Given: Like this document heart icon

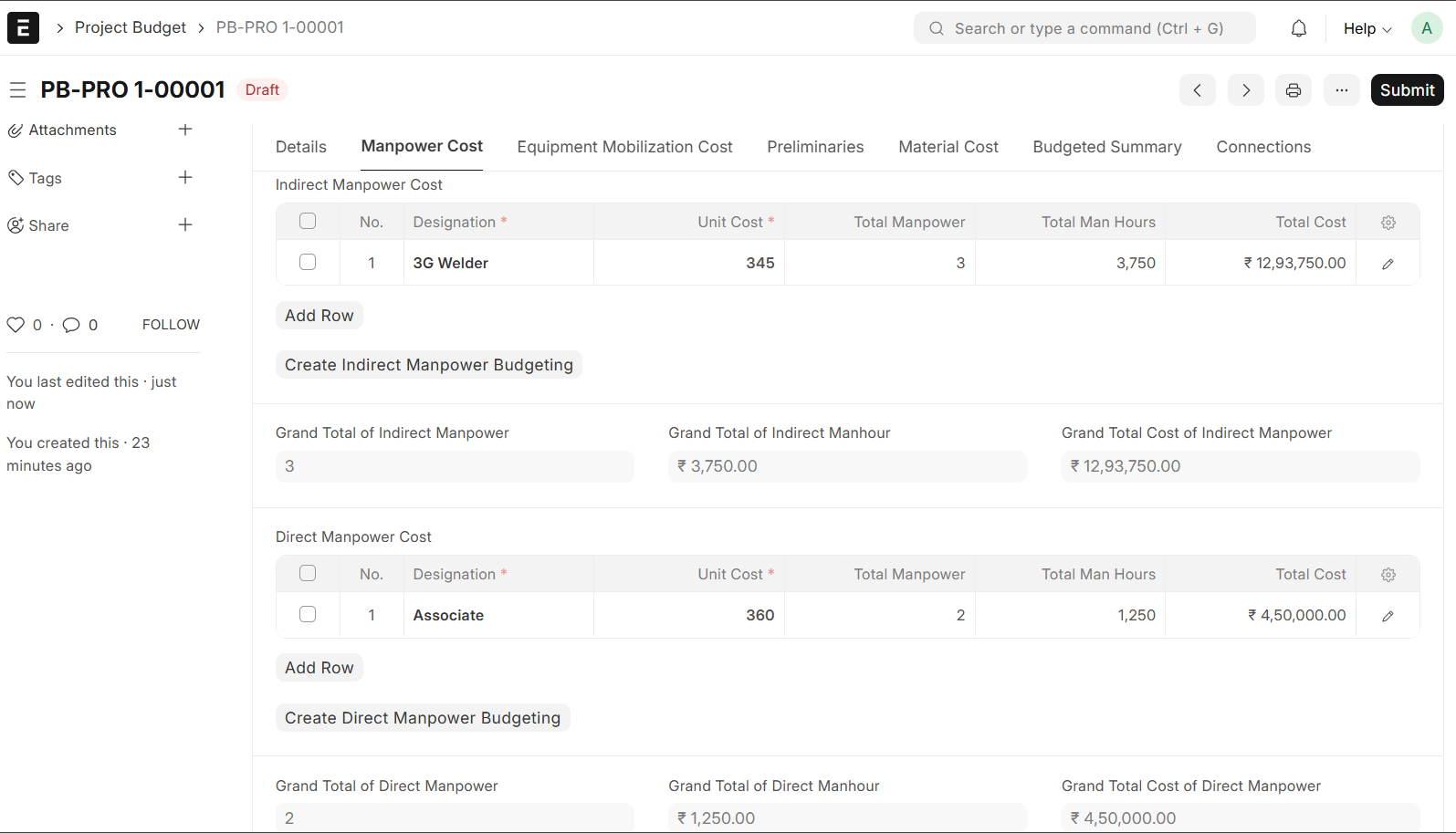Looking at the screenshot, I should click(x=16, y=325).
